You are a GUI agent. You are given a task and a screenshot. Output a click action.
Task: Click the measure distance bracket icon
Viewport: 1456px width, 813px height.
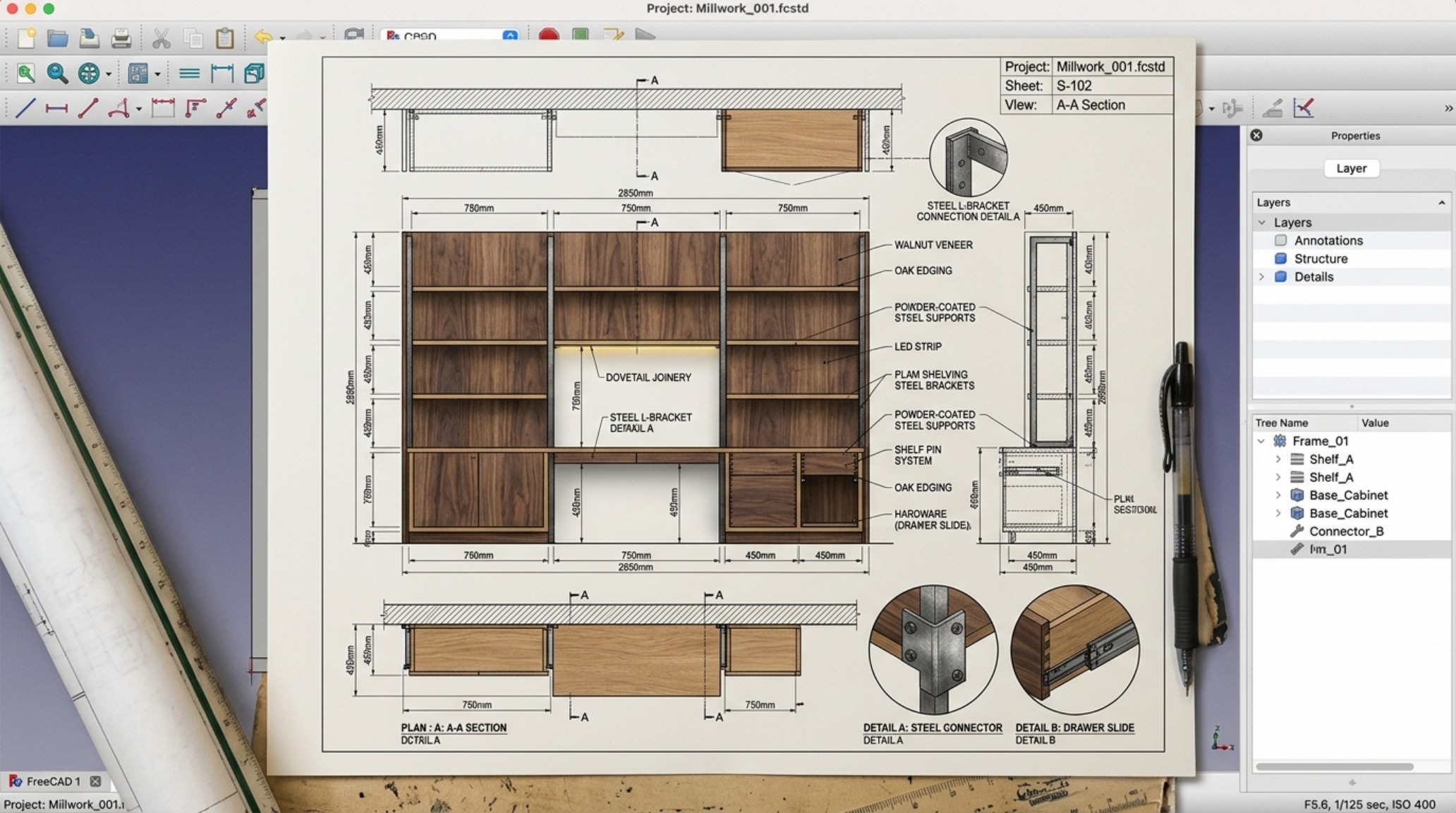pos(222,73)
